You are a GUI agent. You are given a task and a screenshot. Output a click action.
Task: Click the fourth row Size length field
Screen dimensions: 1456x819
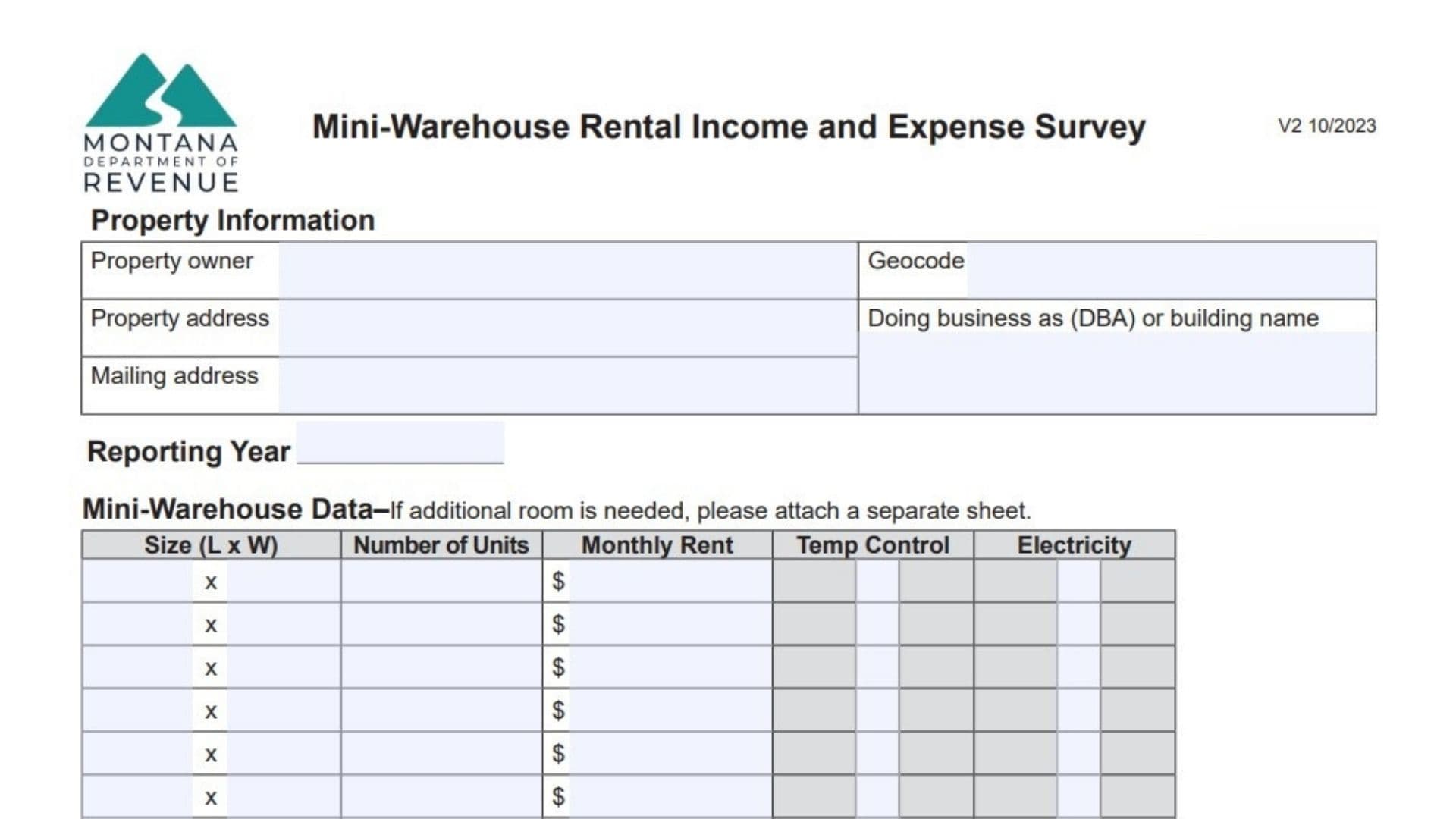click(137, 711)
